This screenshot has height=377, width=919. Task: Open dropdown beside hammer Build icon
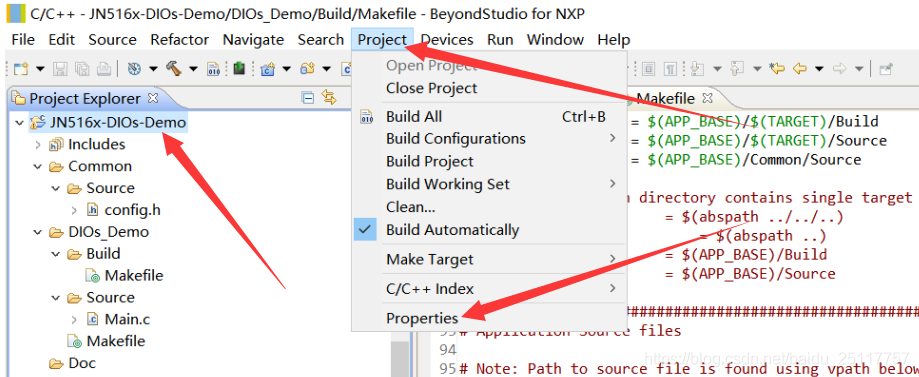click(193, 69)
